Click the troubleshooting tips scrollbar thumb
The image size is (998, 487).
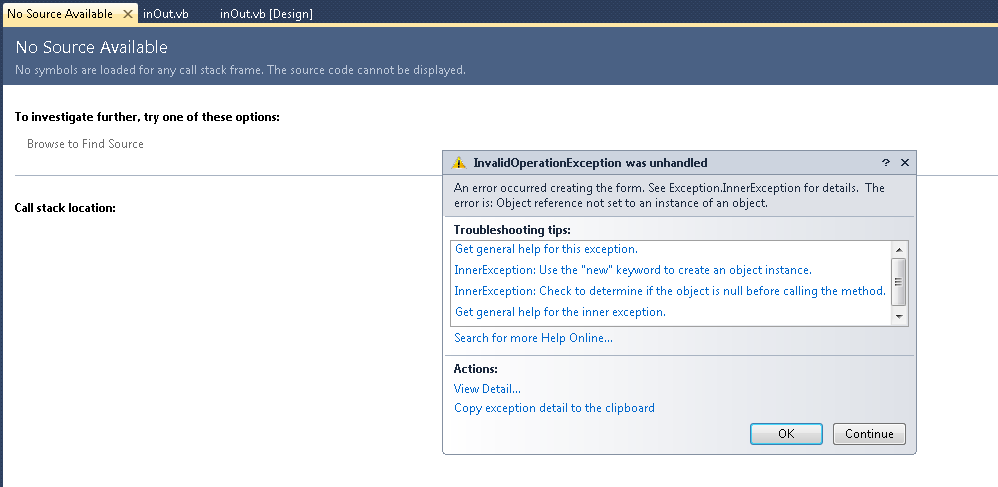coord(899,279)
